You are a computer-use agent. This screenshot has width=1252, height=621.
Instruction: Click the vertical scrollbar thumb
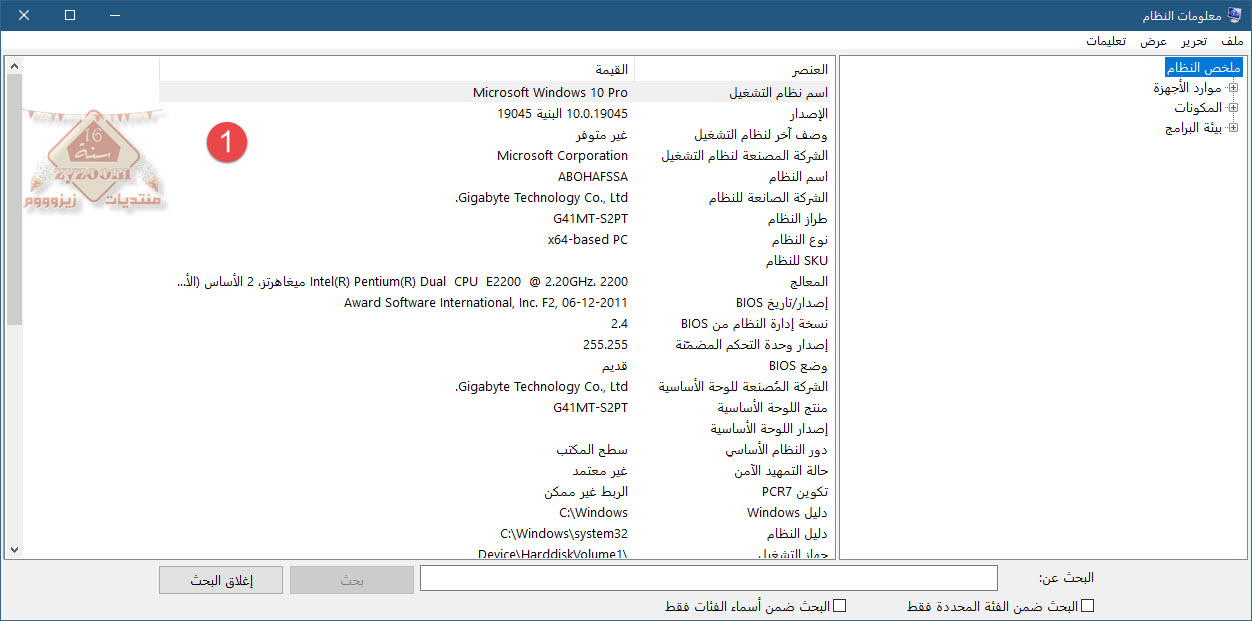click(14, 200)
